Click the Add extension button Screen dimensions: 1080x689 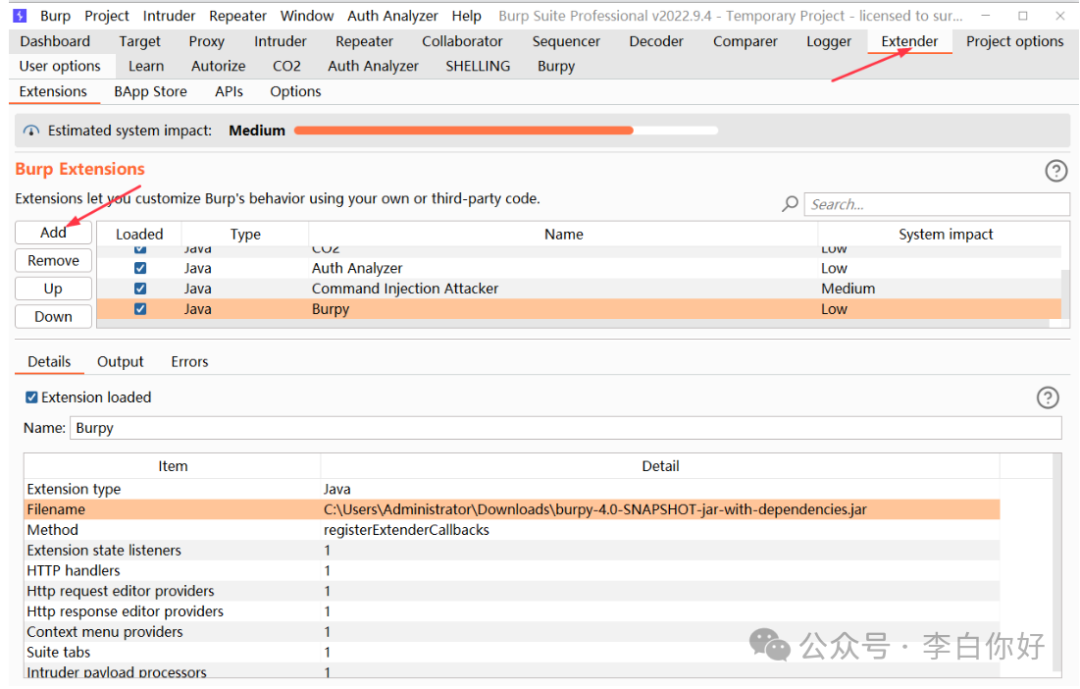(53, 232)
